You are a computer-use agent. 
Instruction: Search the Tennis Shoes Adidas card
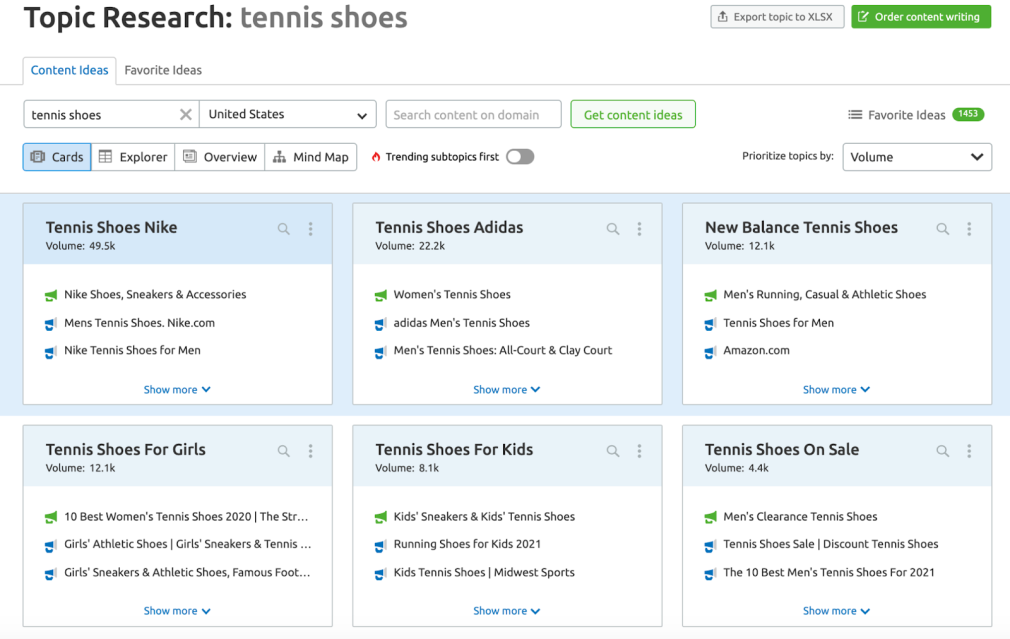613,229
